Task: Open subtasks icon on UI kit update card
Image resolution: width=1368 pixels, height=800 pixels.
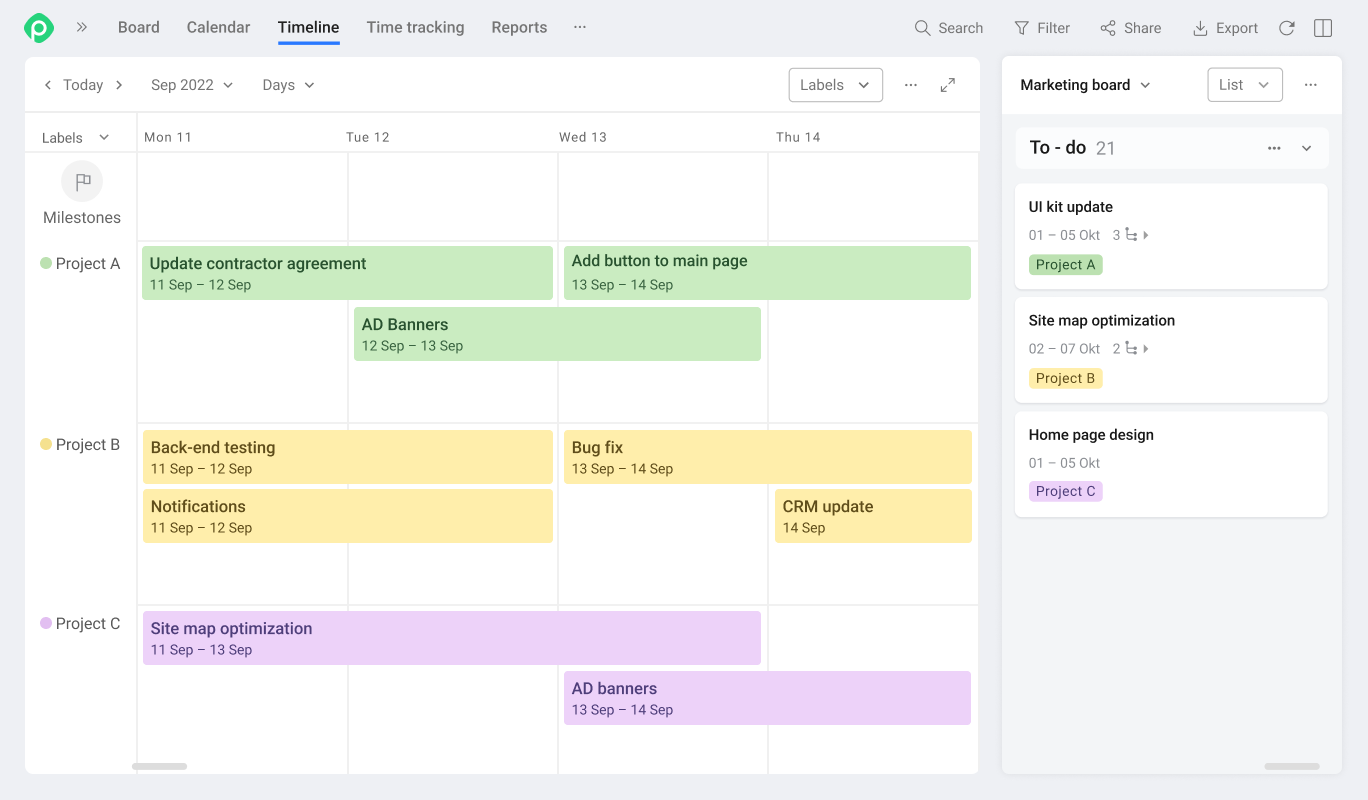Action: pos(1132,235)
